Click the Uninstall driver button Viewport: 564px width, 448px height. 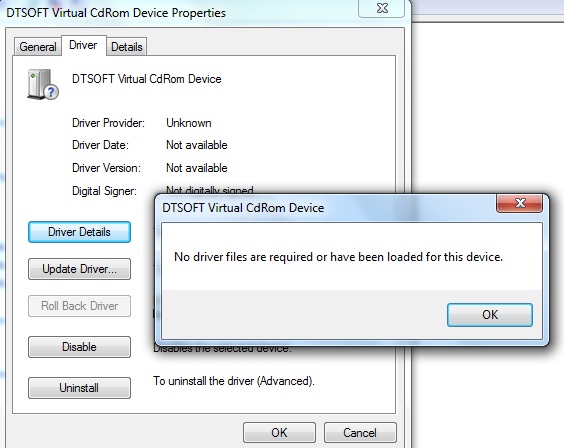79,388
